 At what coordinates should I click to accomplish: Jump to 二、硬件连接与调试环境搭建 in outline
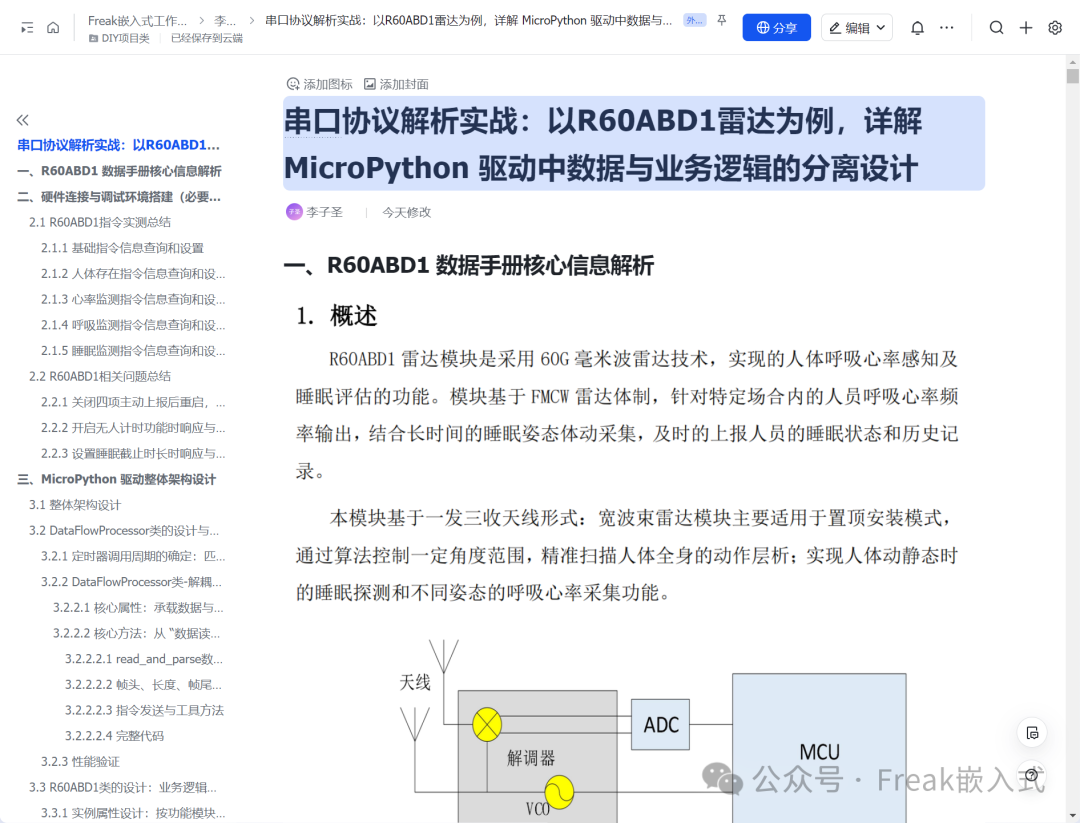119,197
